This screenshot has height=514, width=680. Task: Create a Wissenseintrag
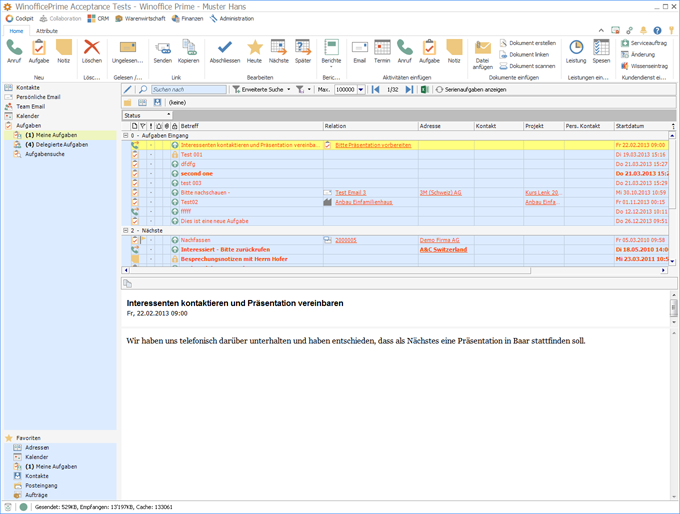[644, 66]
